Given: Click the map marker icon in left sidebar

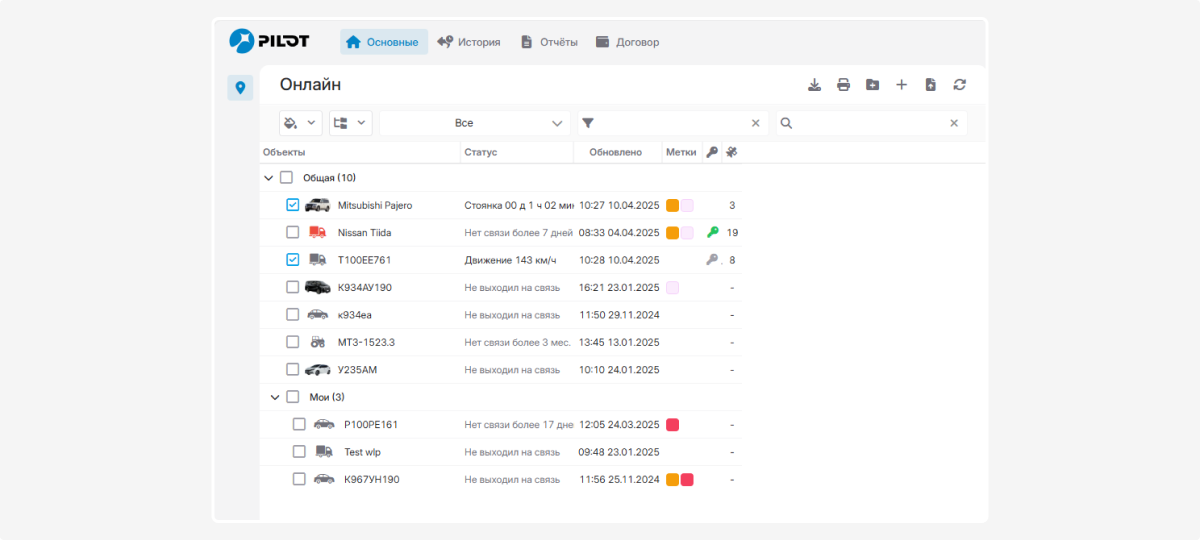Looking at the screenshot, I should 240,88.
